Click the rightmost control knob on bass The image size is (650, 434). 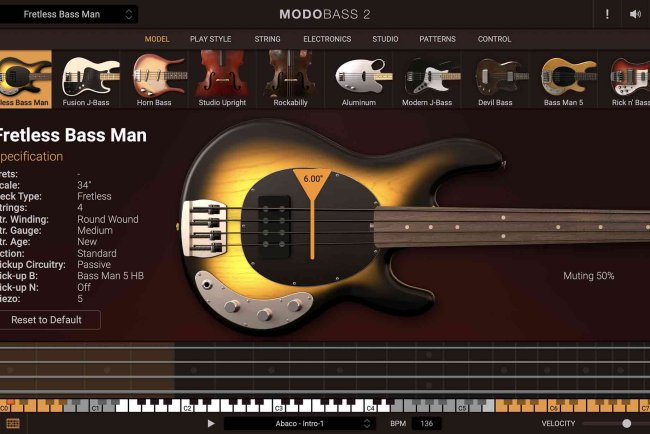[x=295, y=306]
